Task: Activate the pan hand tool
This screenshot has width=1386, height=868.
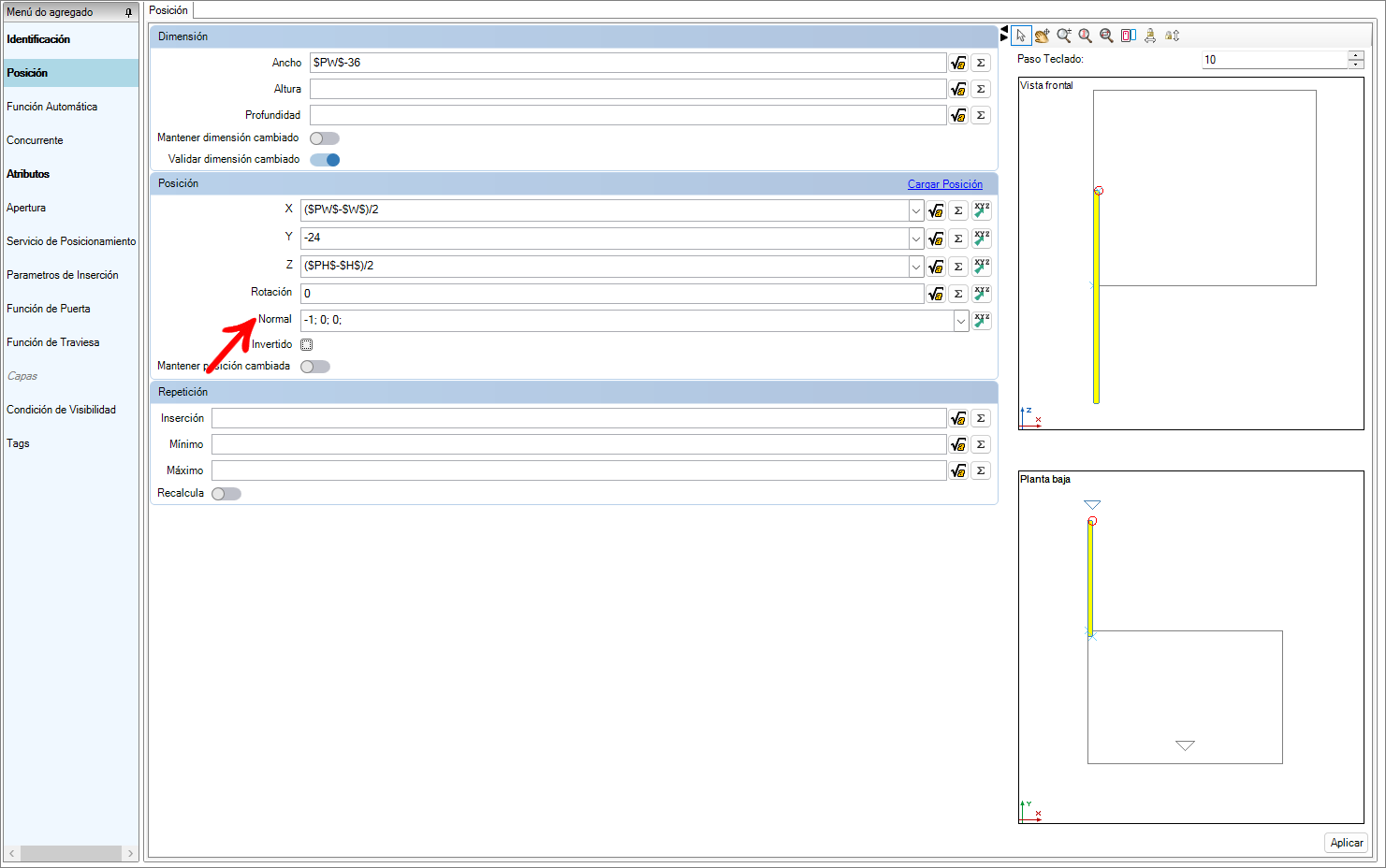Action: pyautogui.click(x=1042, y=36)
